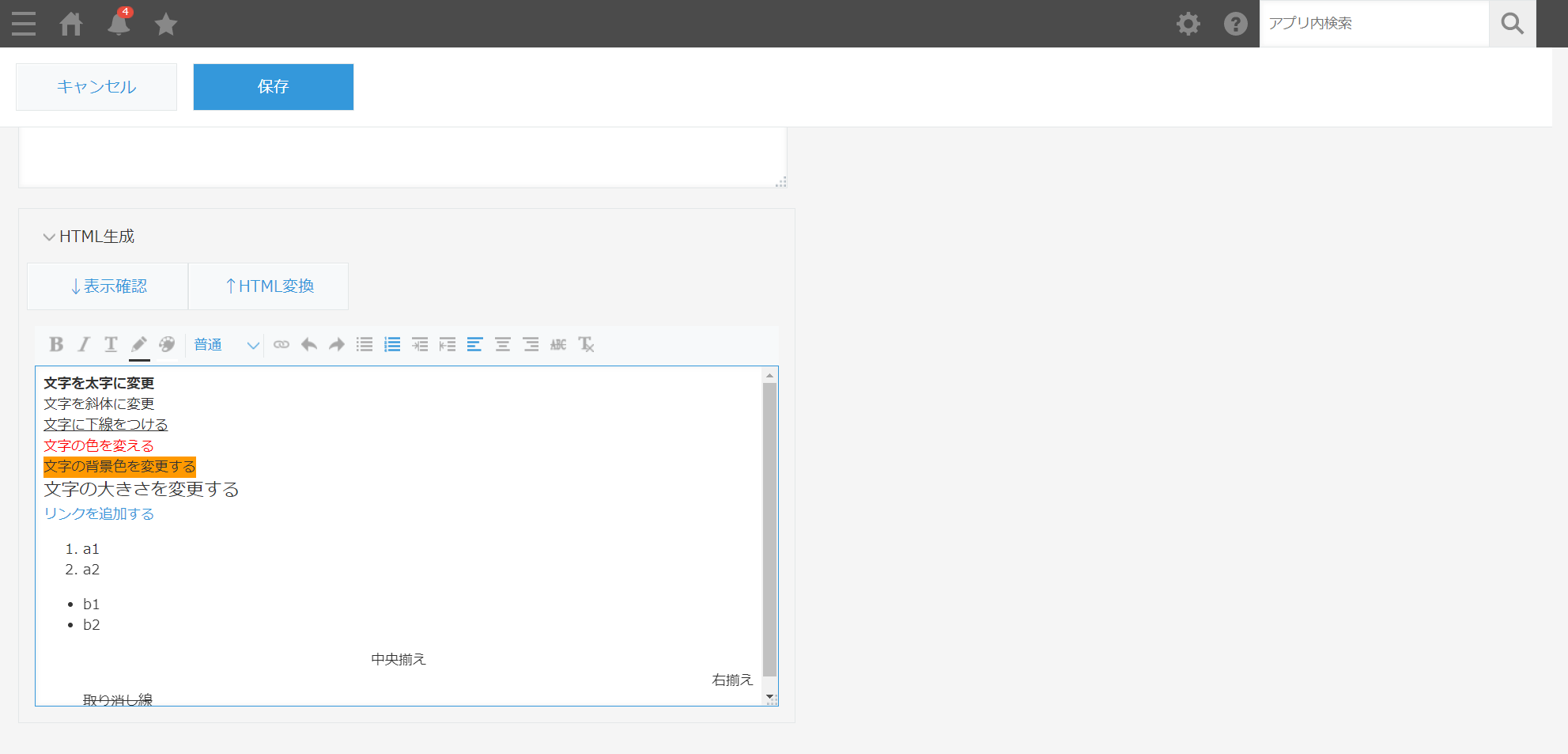Image resolution: width=1568 pixels, height=754 pixels.
Task: Toggle bold formatting in editor toolbar
Action: point(56,344)
